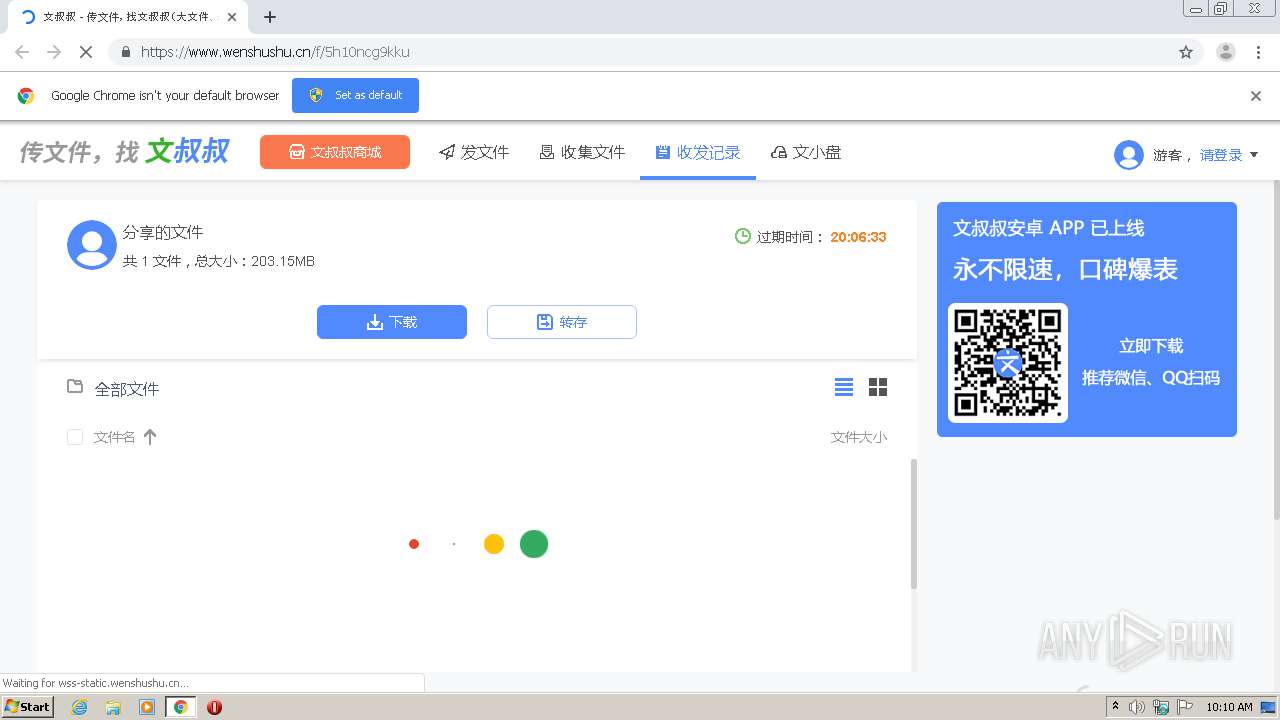Click the system clock 10:10 AM
This screenshot has height=720, width=1280.
(x=1229, y=707)
